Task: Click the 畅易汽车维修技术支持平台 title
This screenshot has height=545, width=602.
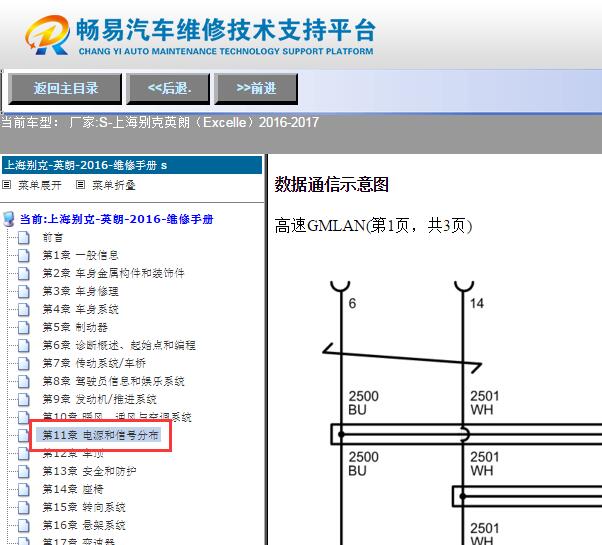Action: pyautogui.click(x=226, y=30)
